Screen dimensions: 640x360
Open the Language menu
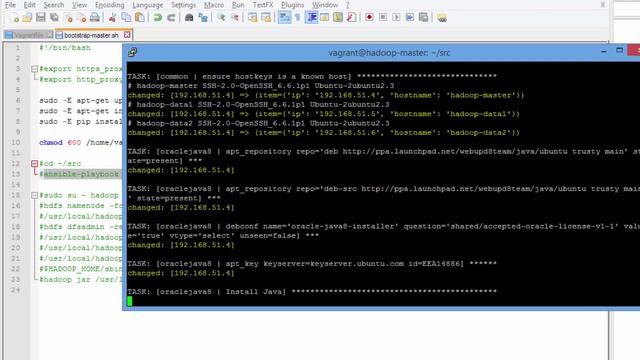148,5
